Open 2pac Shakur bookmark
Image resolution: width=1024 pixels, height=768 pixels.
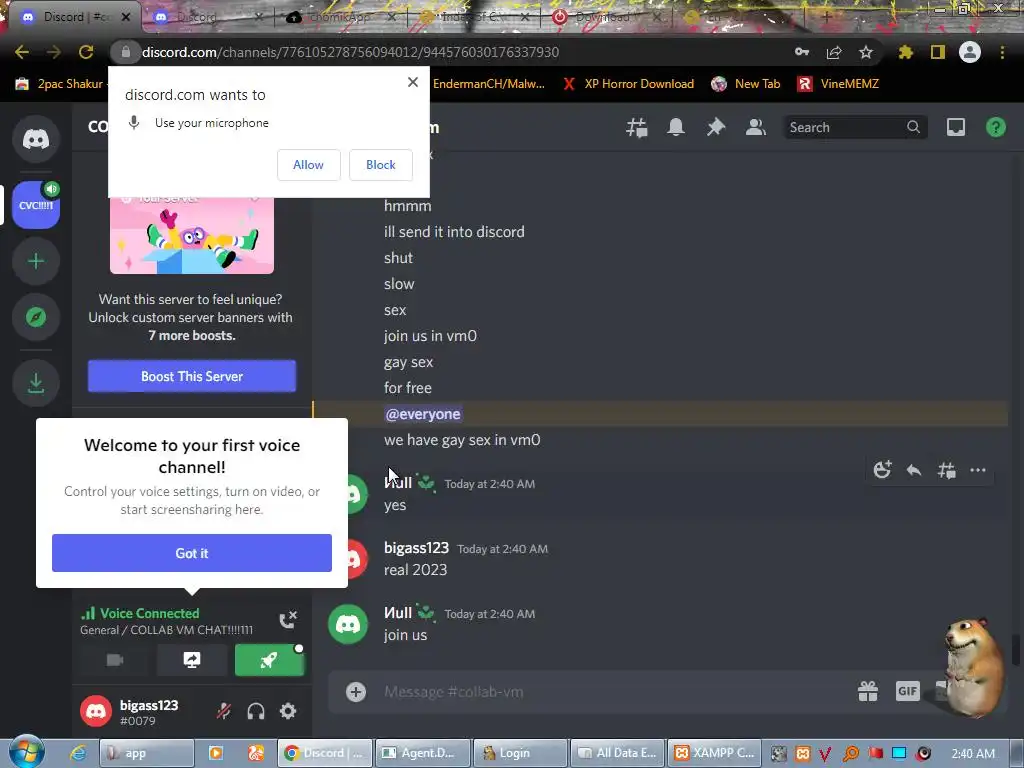[x=60, y=84]
